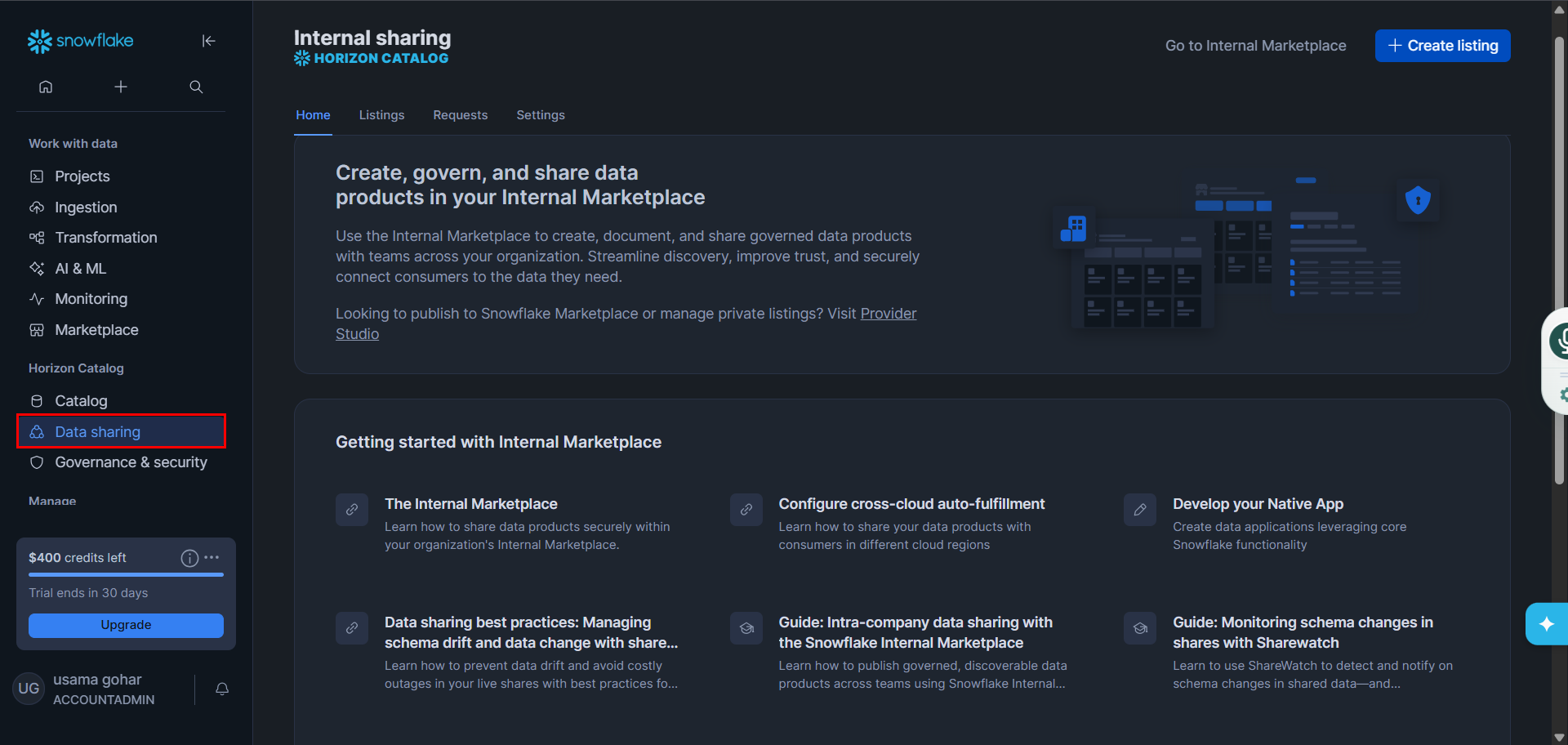Click the Catalog database icon
The width and height of the screenshot is (1568, 745).
point(37,401)
